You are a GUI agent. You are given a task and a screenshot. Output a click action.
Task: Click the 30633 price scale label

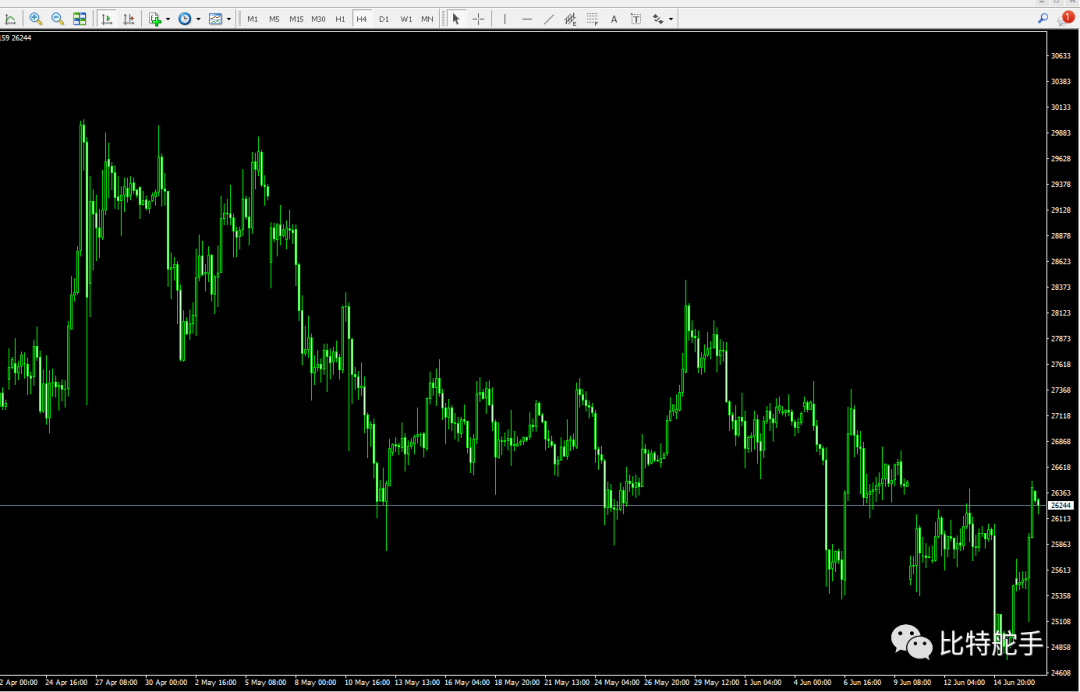coord(1060,56)
